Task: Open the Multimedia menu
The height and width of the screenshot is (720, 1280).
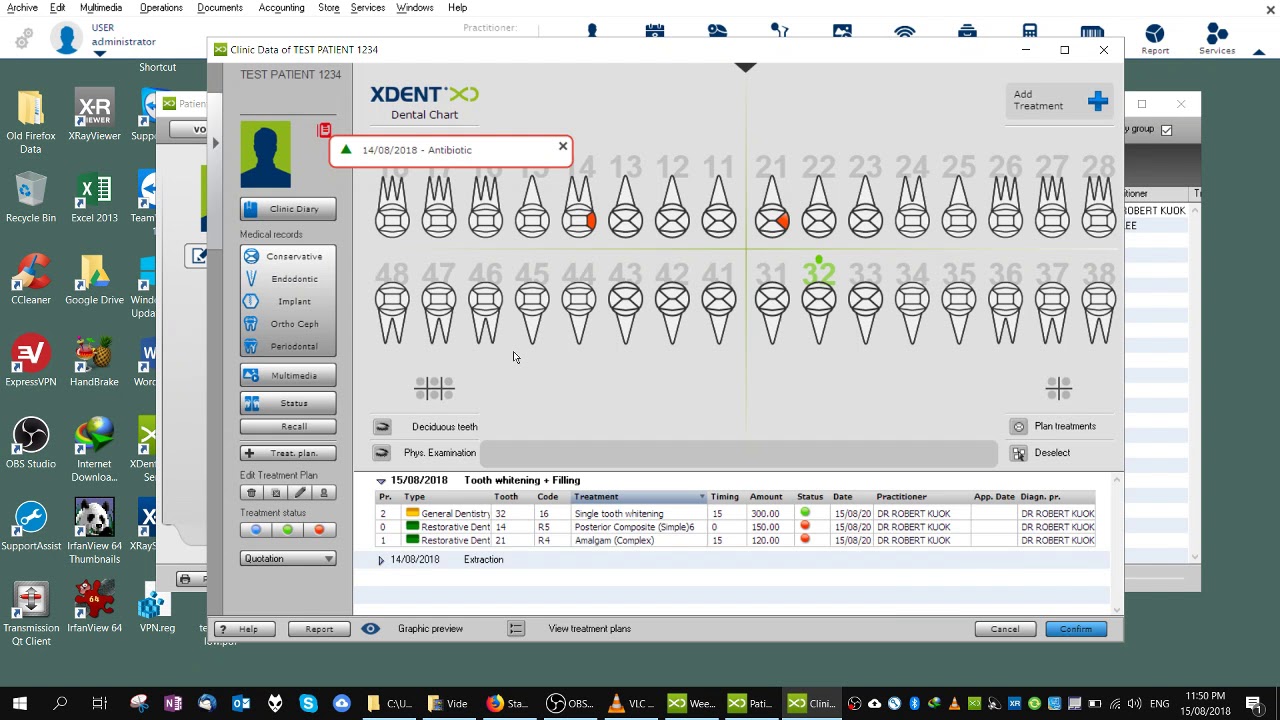Action: pyautogui.click(x=101, y=8)
